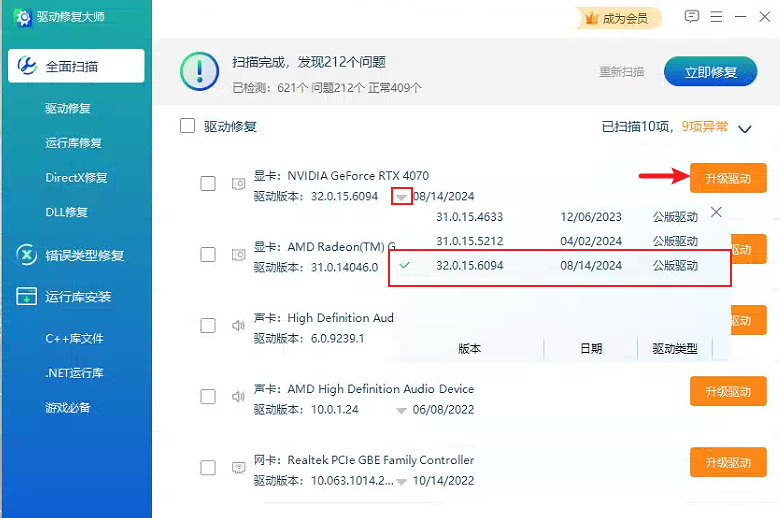
Task: Check the 驱动修复 select-all checkbox
Action: click(x=188, y=126)
